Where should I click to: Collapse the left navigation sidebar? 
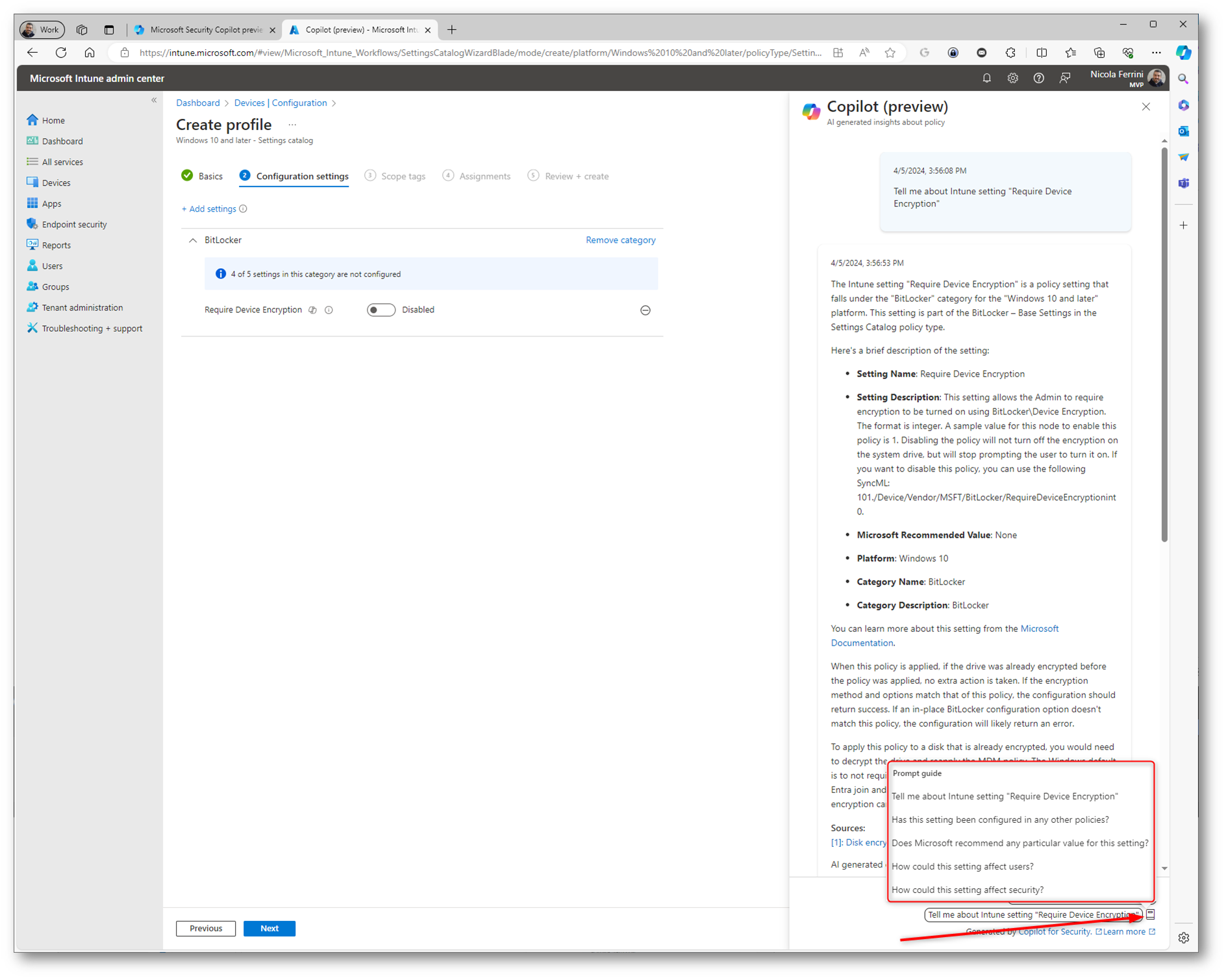click(x=154, y=100)
